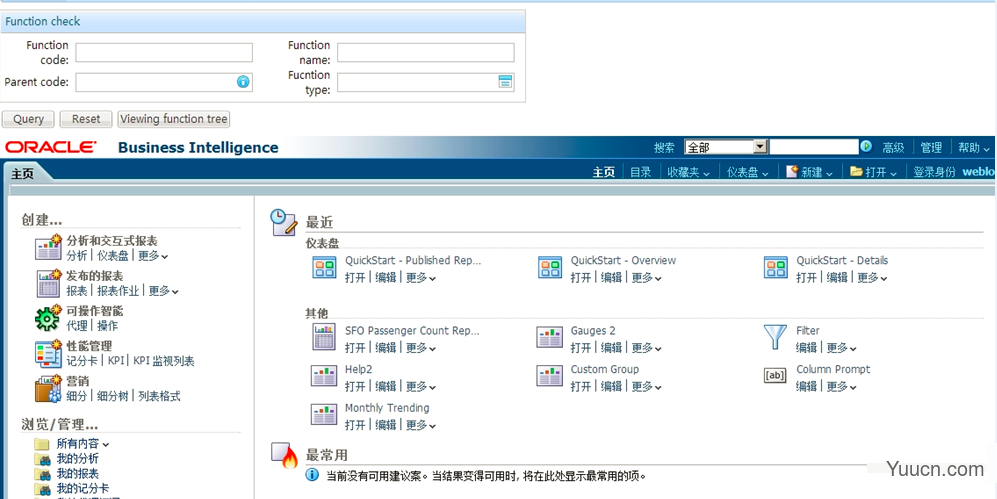Open the 我的分析 folder link
Screen dimensions: 997x499
(x=77, y=459)
